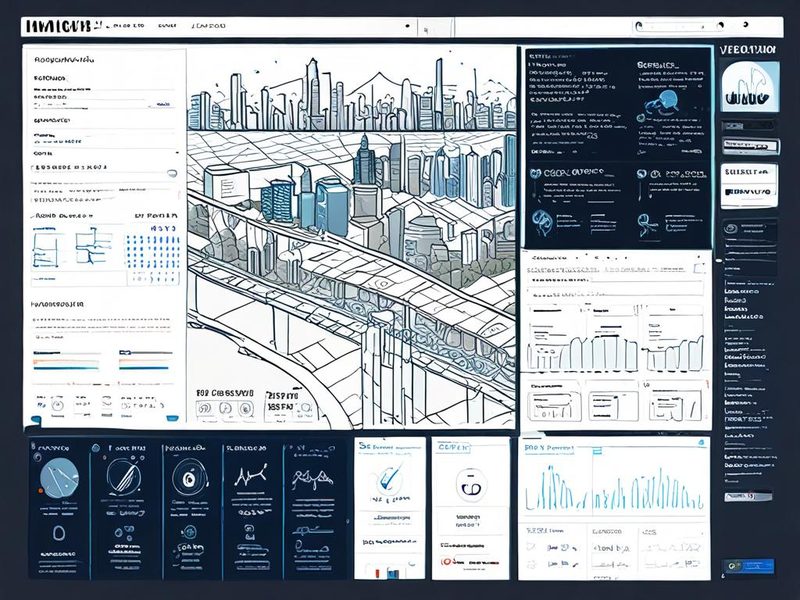
Task: Open the arch thumbnail at the top of the right sidebar
Action: coord(749,86)
